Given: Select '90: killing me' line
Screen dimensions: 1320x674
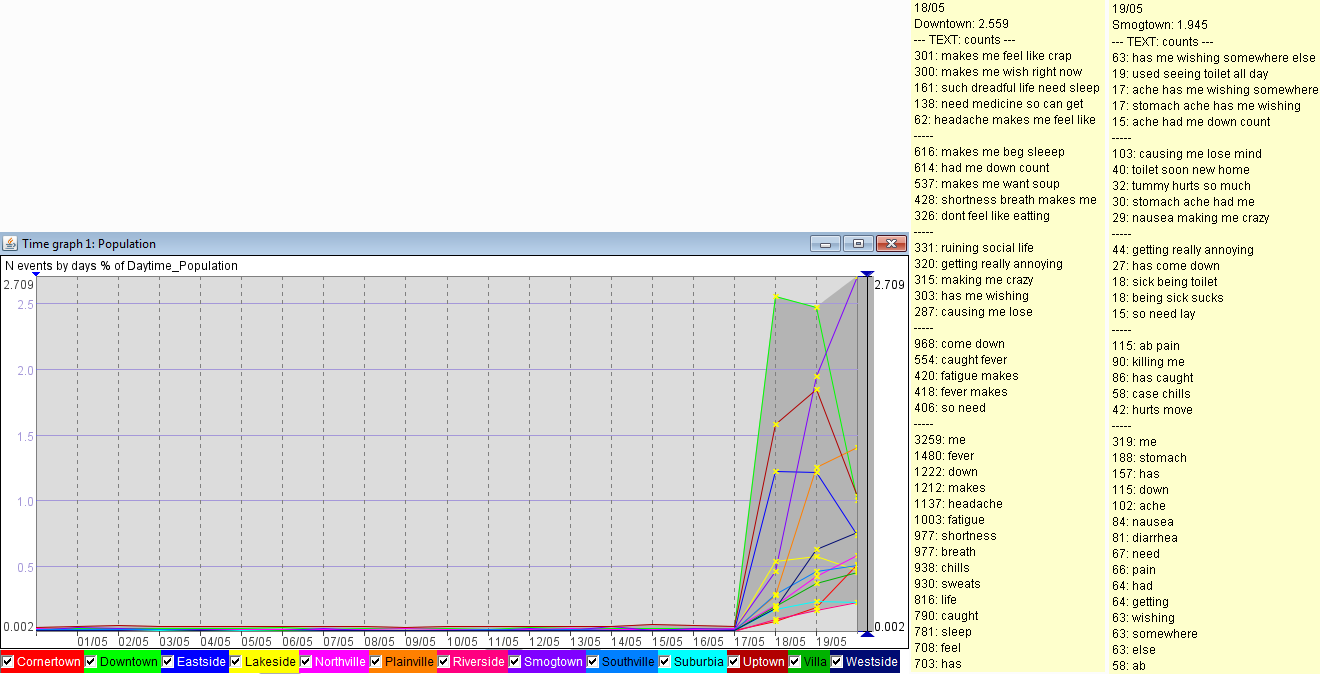Looking at the screenshot, I should coord(1148,362).
